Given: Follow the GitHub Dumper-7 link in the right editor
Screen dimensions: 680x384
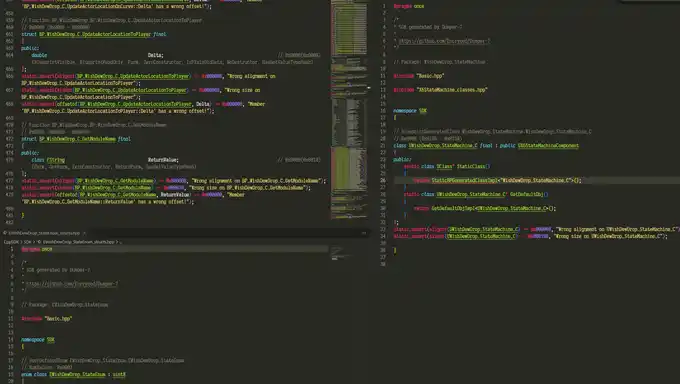Looking at the screenshot, I should [x=444, y=41].
